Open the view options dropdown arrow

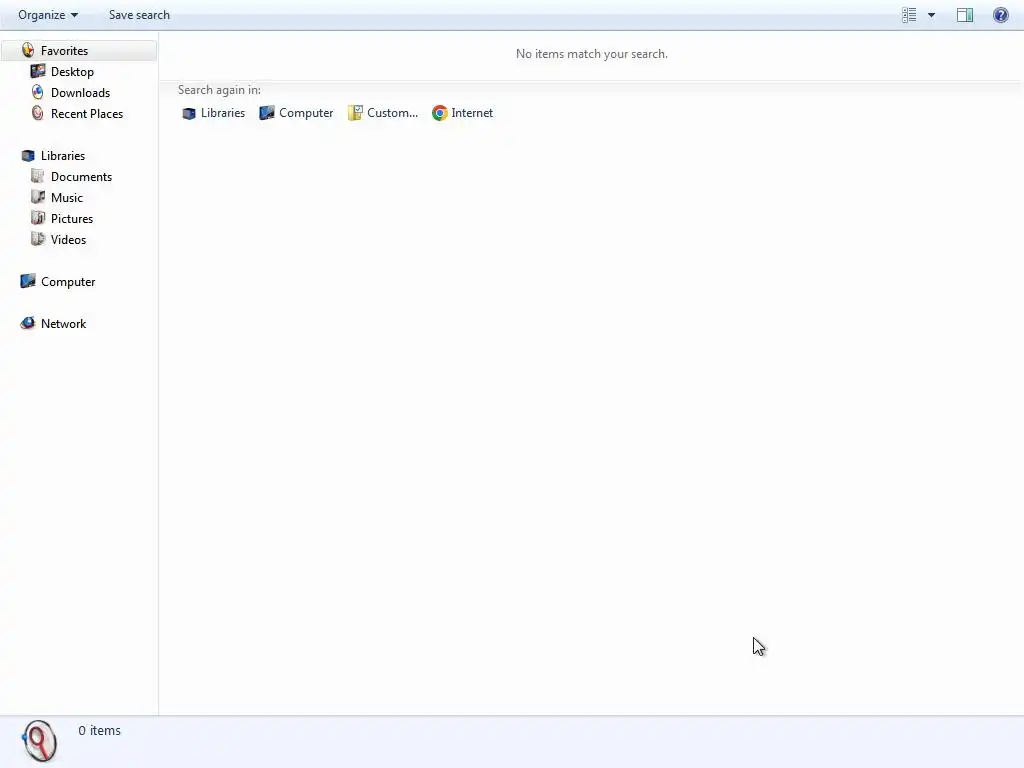click(931, 14)
